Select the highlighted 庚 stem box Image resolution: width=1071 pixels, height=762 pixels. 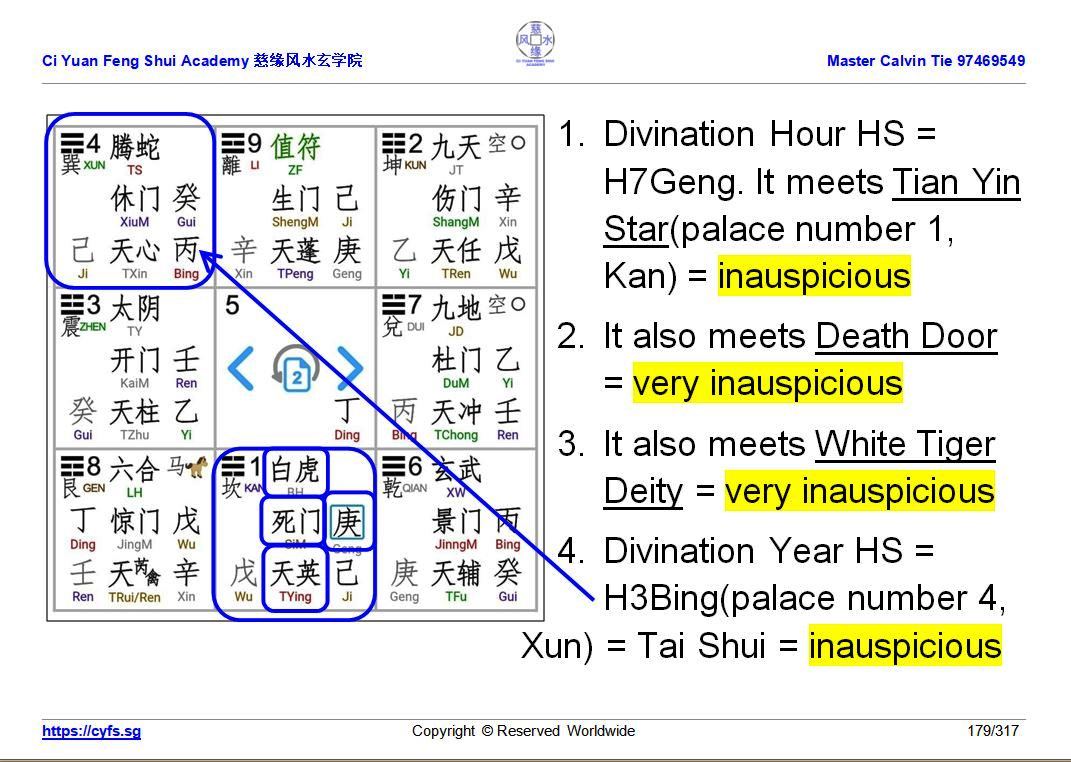point(347,521)
